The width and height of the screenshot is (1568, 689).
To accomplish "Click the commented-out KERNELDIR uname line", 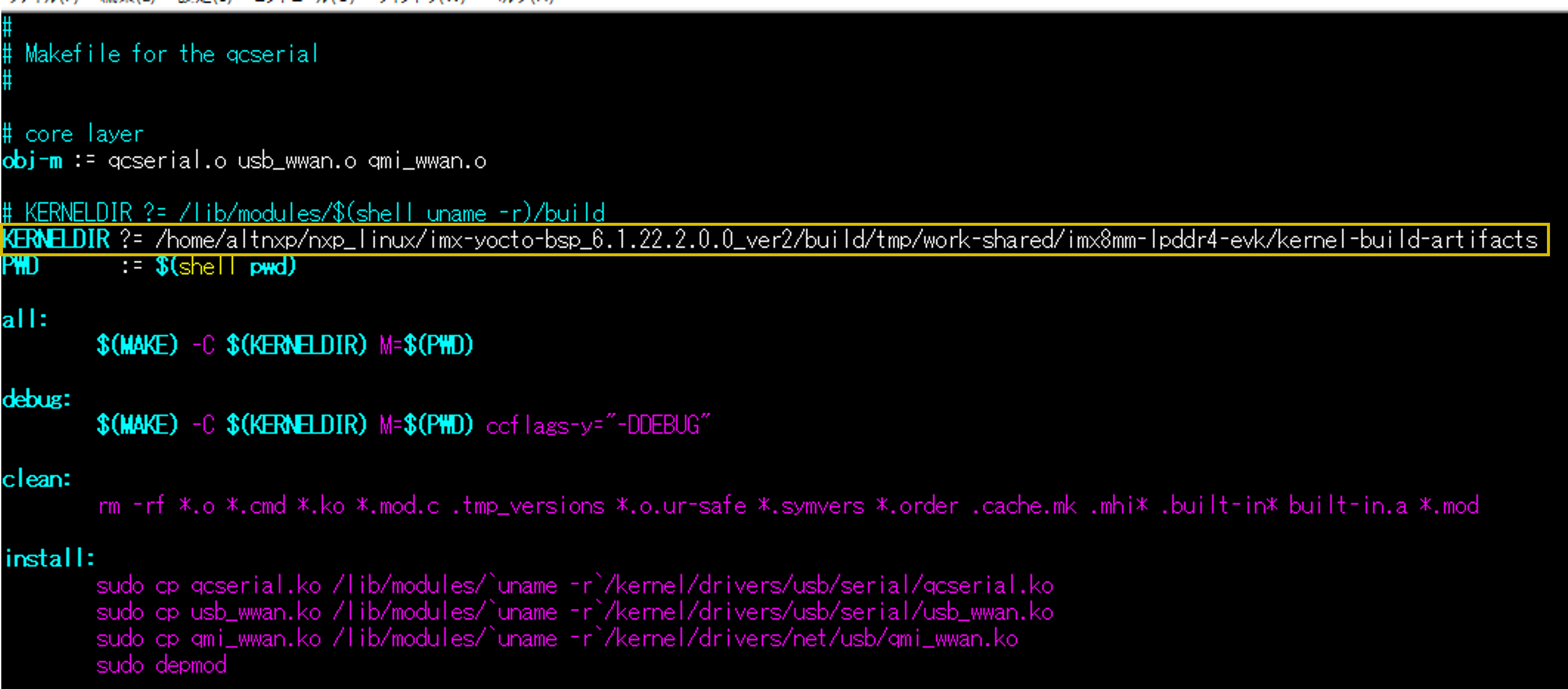I will pos(304,213).
